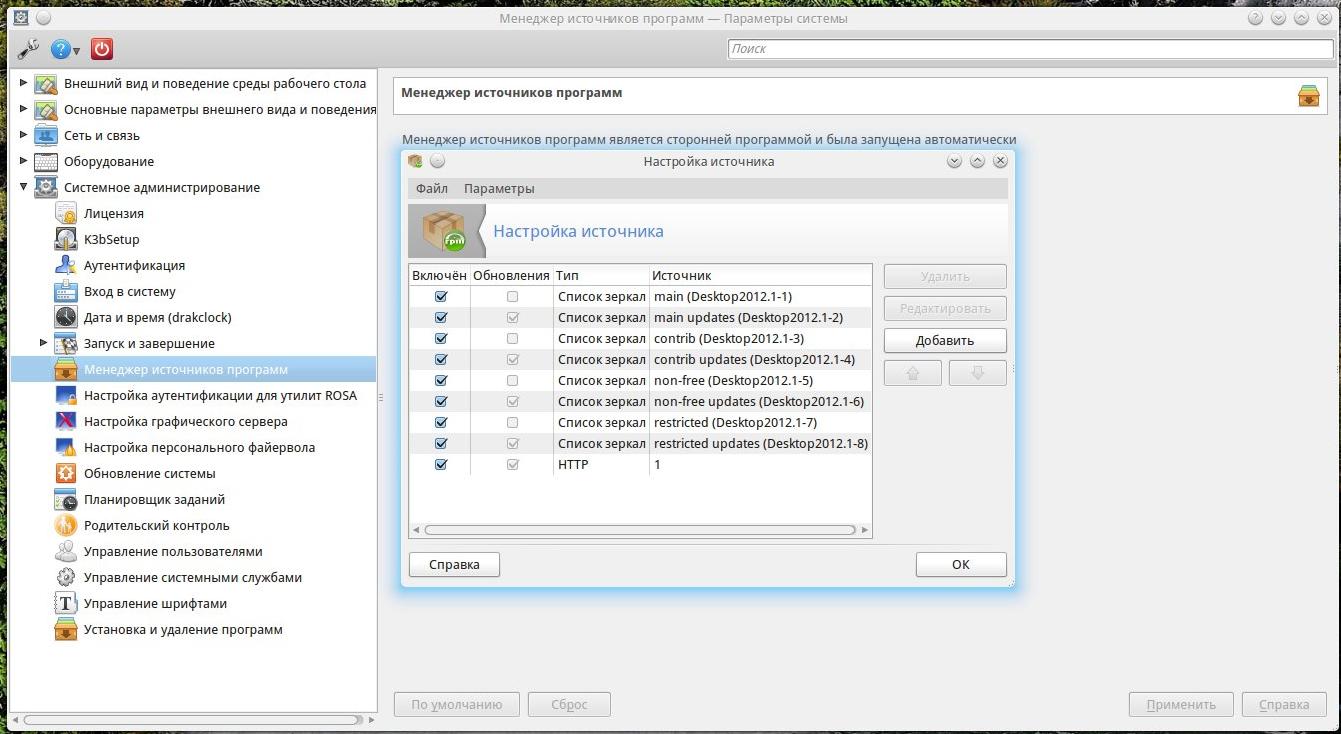Click the source list horizontal scrollbar
The image size is (1341, 734).
tap(640, 530)
